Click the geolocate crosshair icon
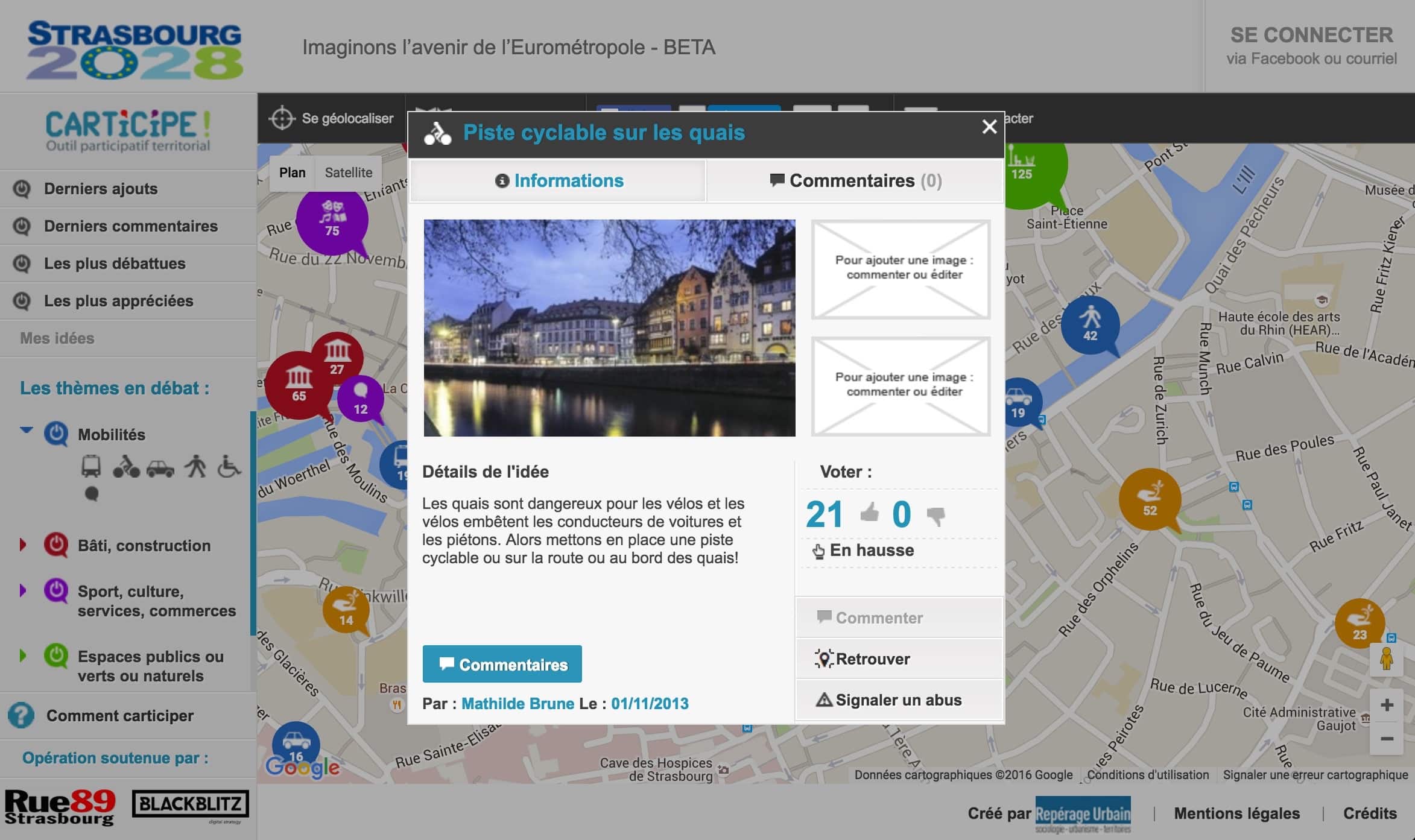The width and height of the screenshot is (1415, 840). coord(282,118)
